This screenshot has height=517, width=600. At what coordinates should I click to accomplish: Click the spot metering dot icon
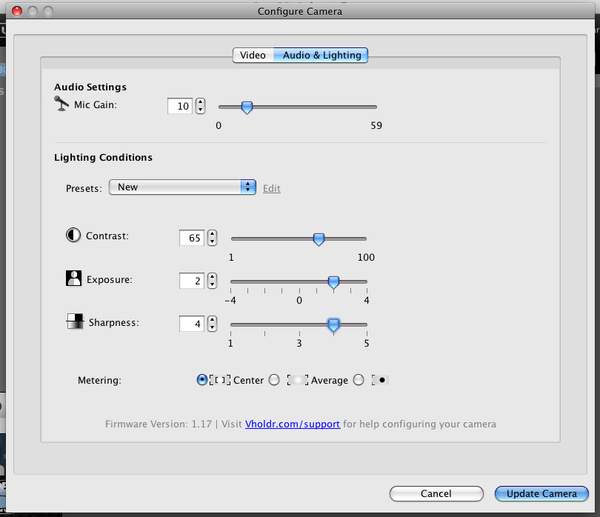380,380
